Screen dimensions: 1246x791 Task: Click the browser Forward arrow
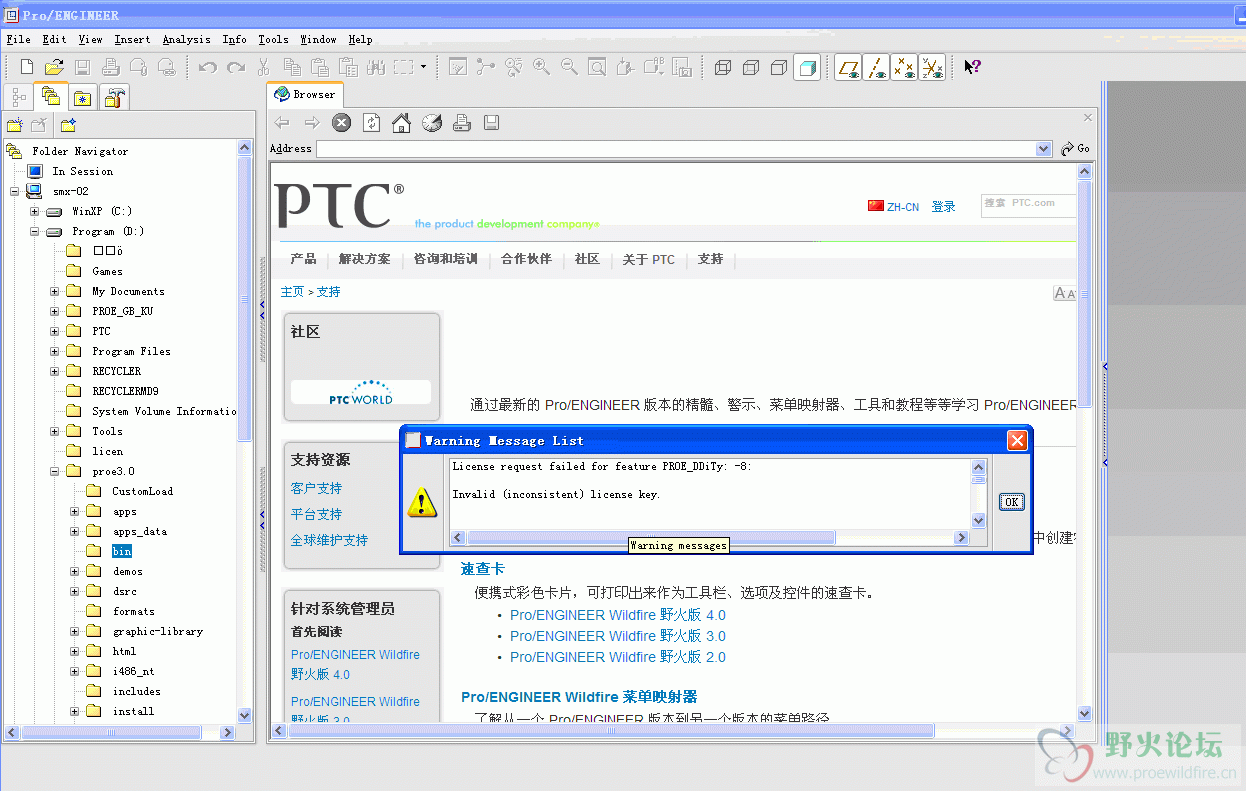312,123
